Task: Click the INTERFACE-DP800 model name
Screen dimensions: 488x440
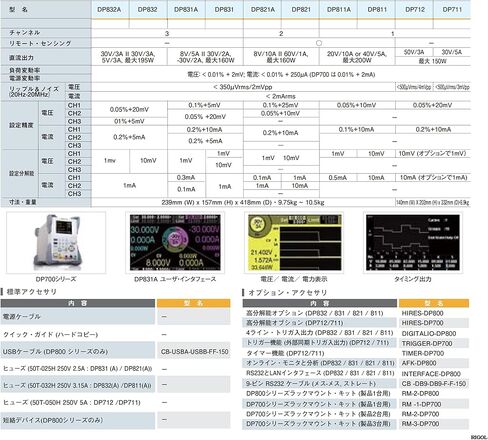Action: click(431, 374)
